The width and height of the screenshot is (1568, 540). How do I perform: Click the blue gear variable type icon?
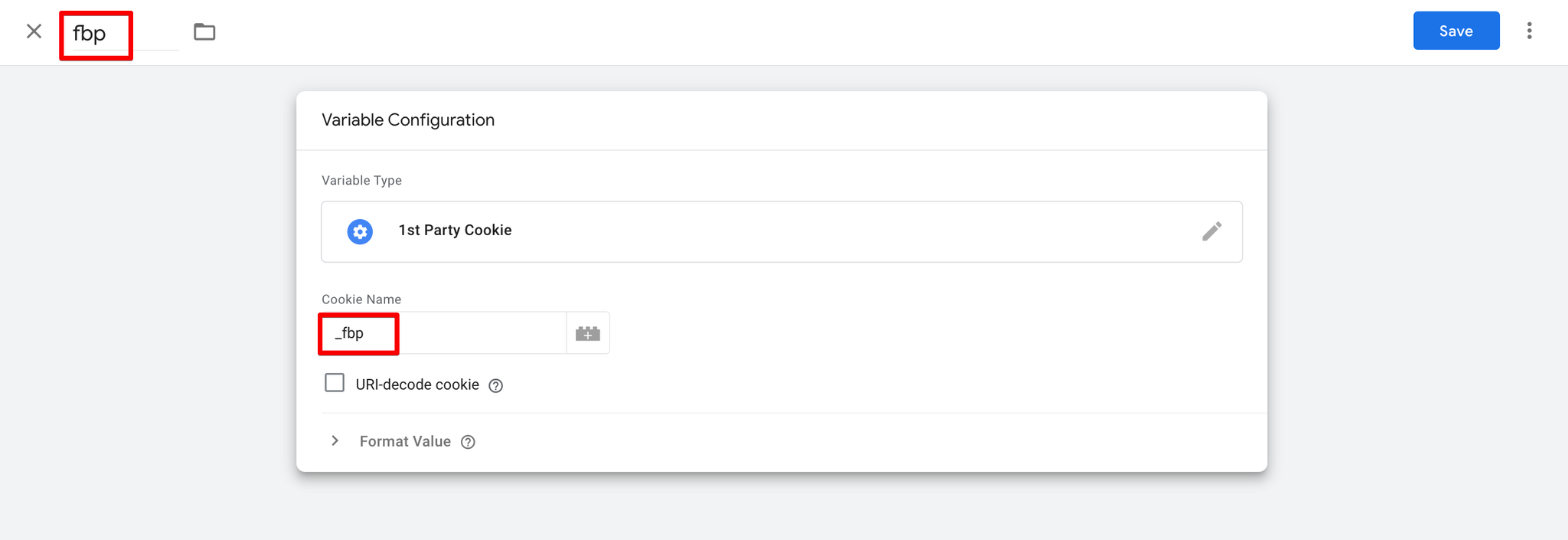click(360, 231)
